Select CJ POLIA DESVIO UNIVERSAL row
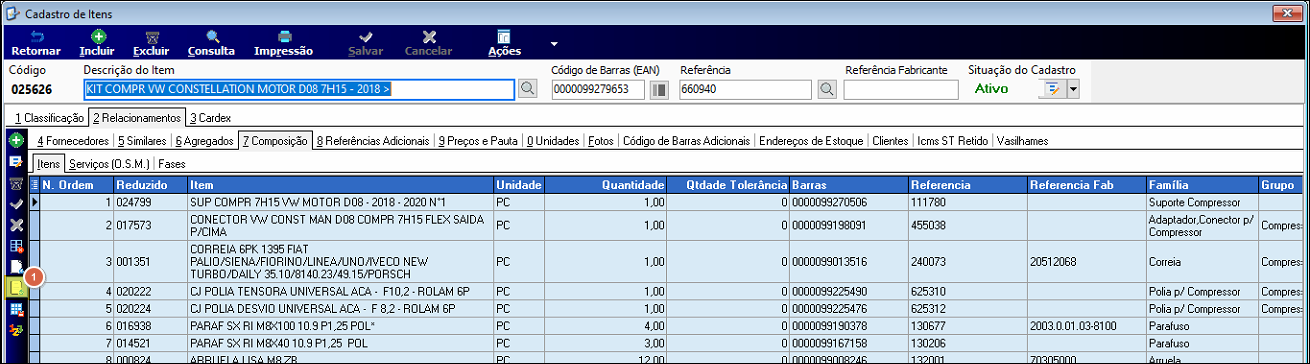The image size is (1310, 364). tap(670, 308)
